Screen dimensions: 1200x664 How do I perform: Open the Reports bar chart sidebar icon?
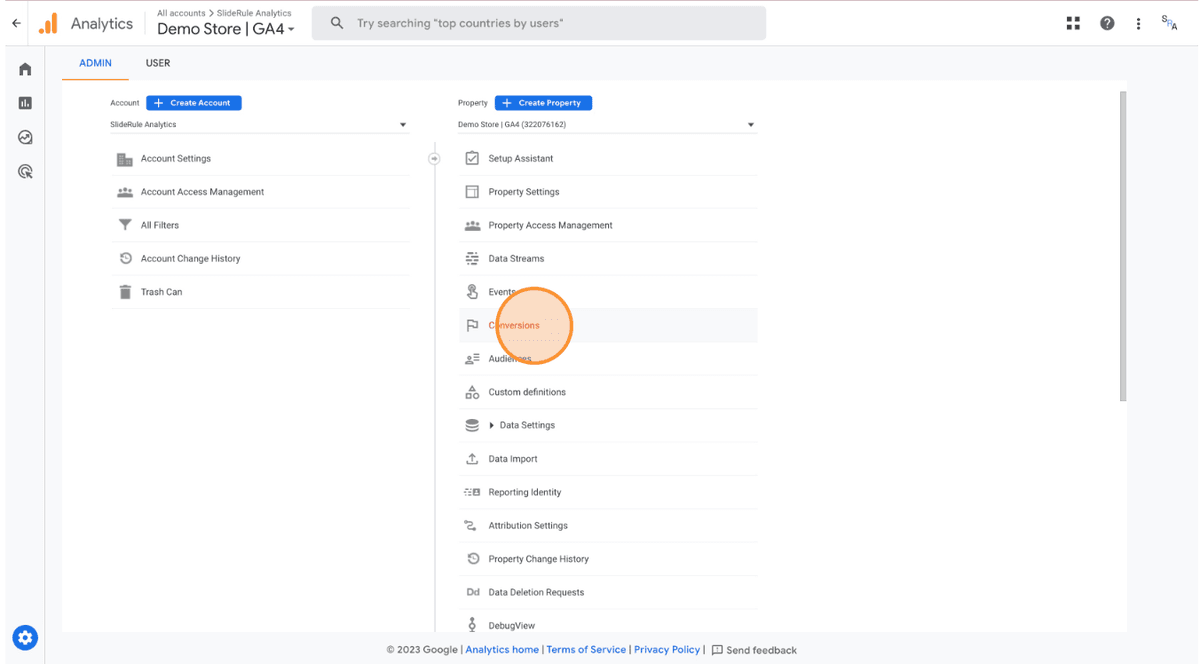pyautogui.click(x=25, y=103)
